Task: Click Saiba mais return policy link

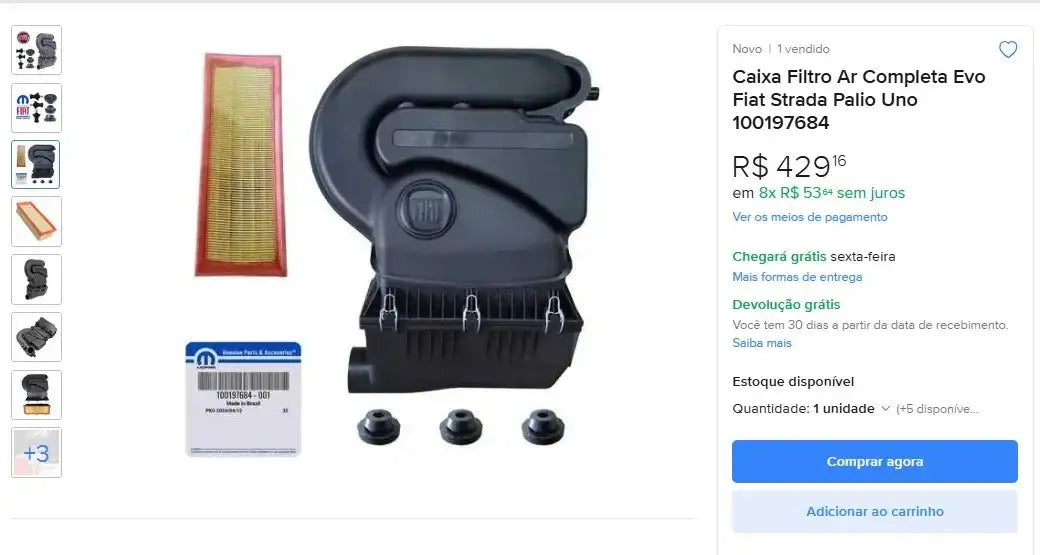Action: click(761, 343)
